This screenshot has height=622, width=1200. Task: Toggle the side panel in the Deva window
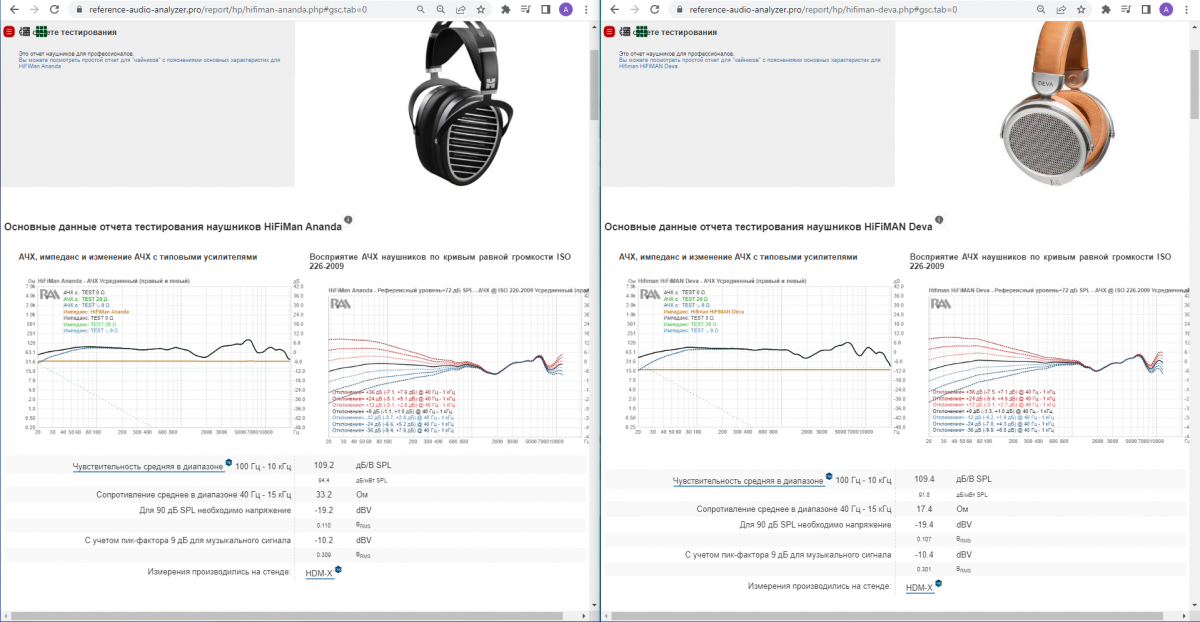pyautogui.click(x=1146, y=9)
